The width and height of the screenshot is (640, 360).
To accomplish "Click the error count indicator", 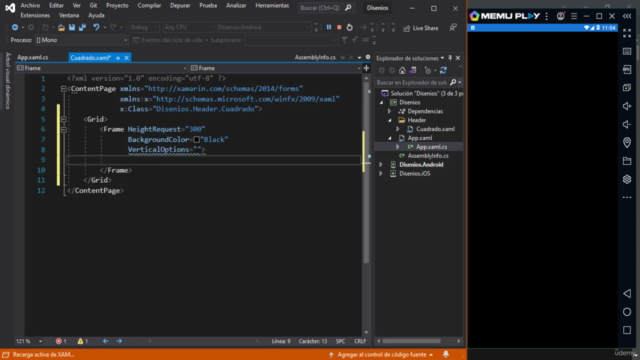I will [x=61, y=341].
